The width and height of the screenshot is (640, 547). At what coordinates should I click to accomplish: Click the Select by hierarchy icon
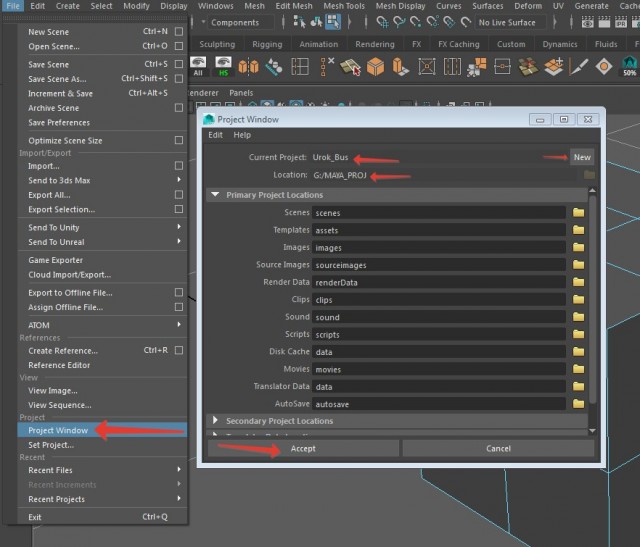299,22
